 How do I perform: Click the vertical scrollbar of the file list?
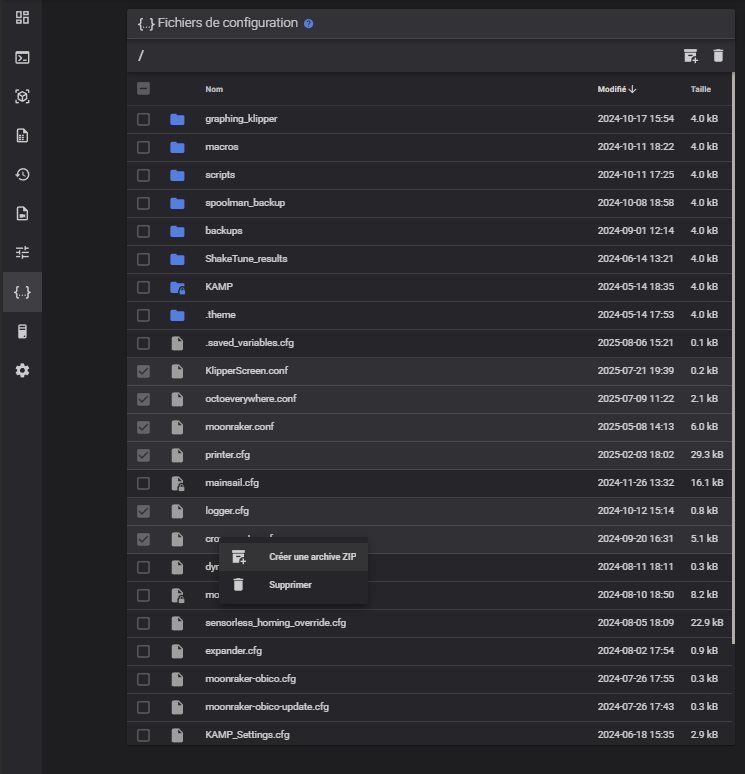coord(733,358)
